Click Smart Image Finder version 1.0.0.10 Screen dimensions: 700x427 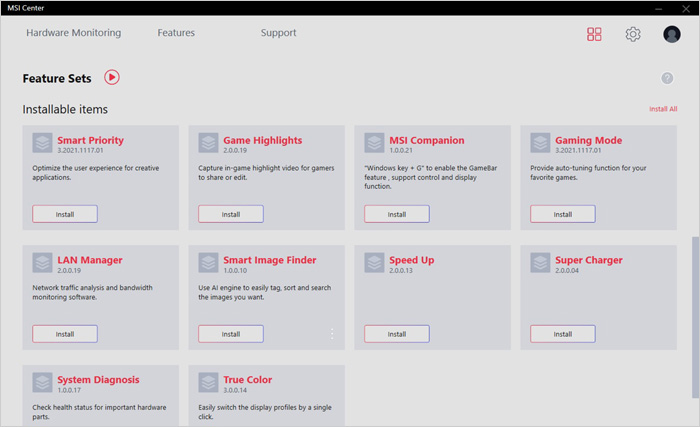[235, 270]
